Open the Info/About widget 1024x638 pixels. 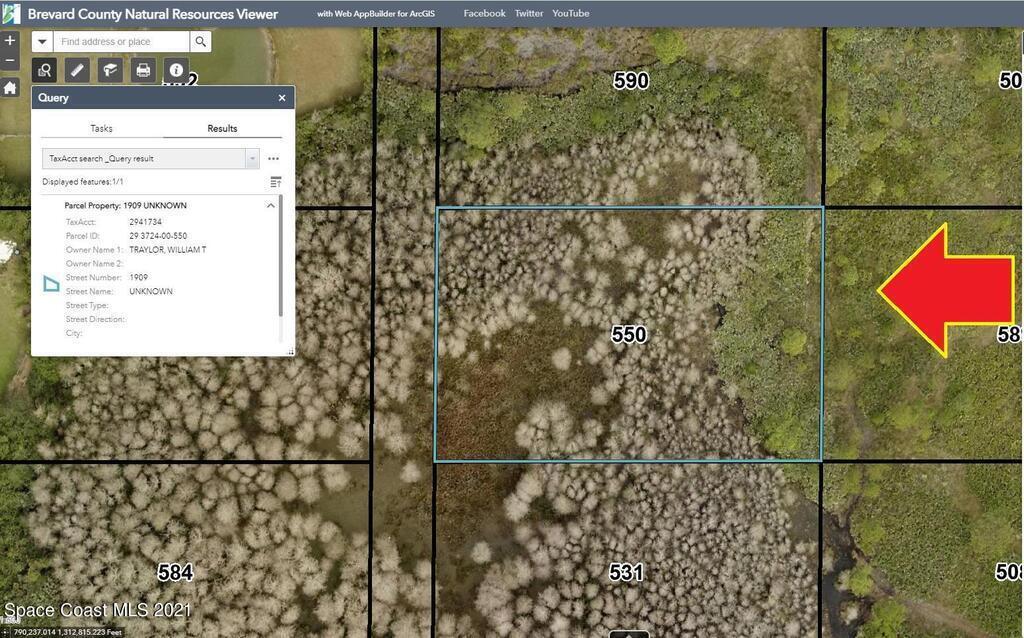[177, 70]
